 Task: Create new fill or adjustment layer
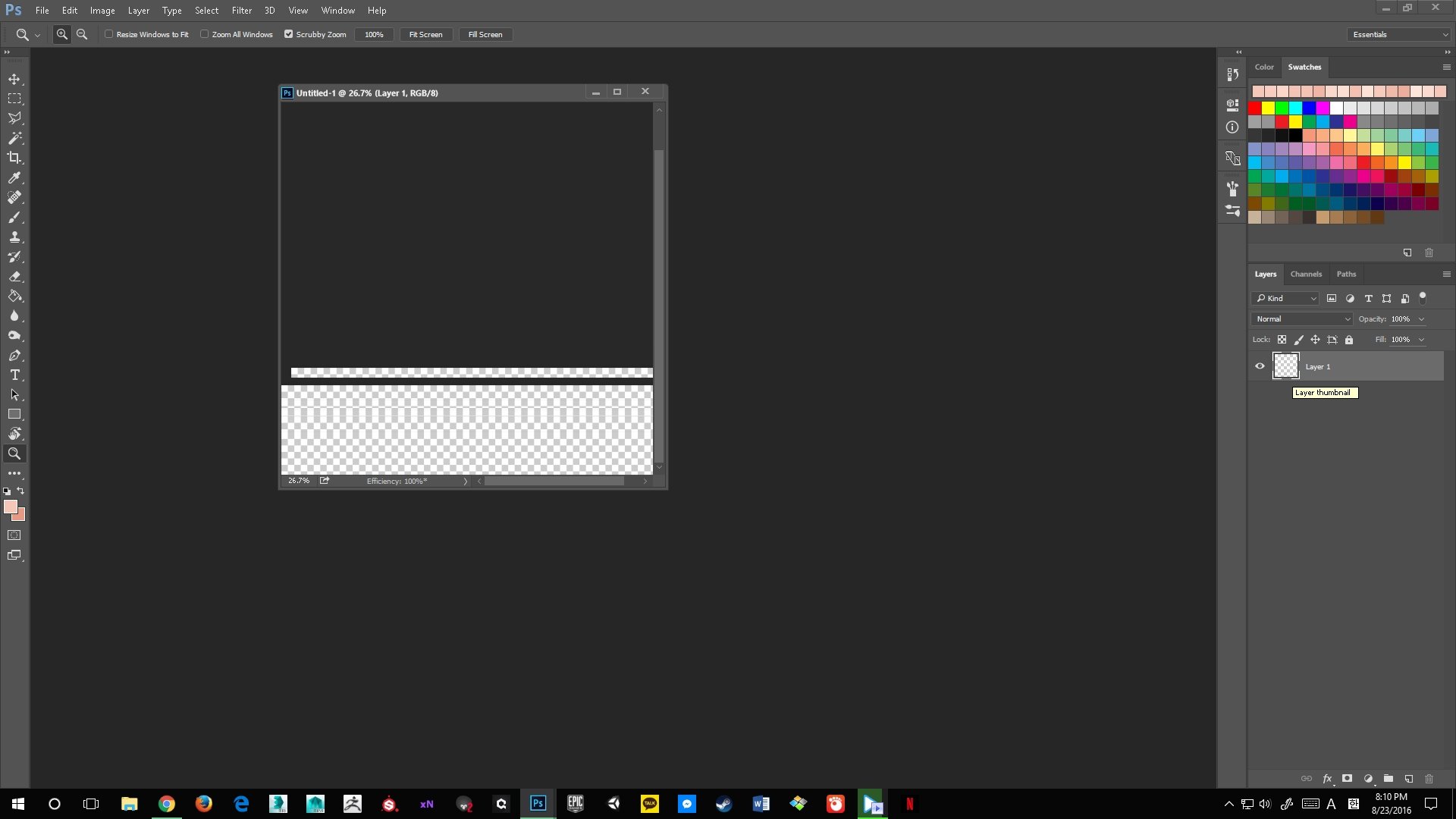[x=1368, y=779]
